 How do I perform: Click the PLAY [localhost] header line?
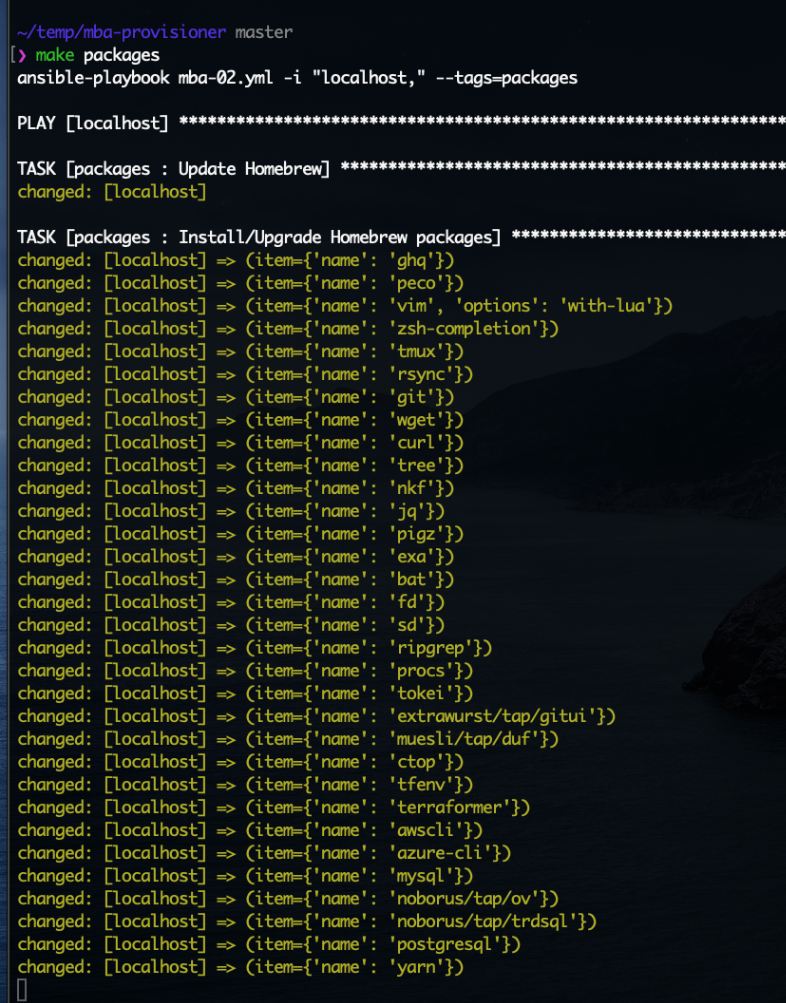[402, 123]
